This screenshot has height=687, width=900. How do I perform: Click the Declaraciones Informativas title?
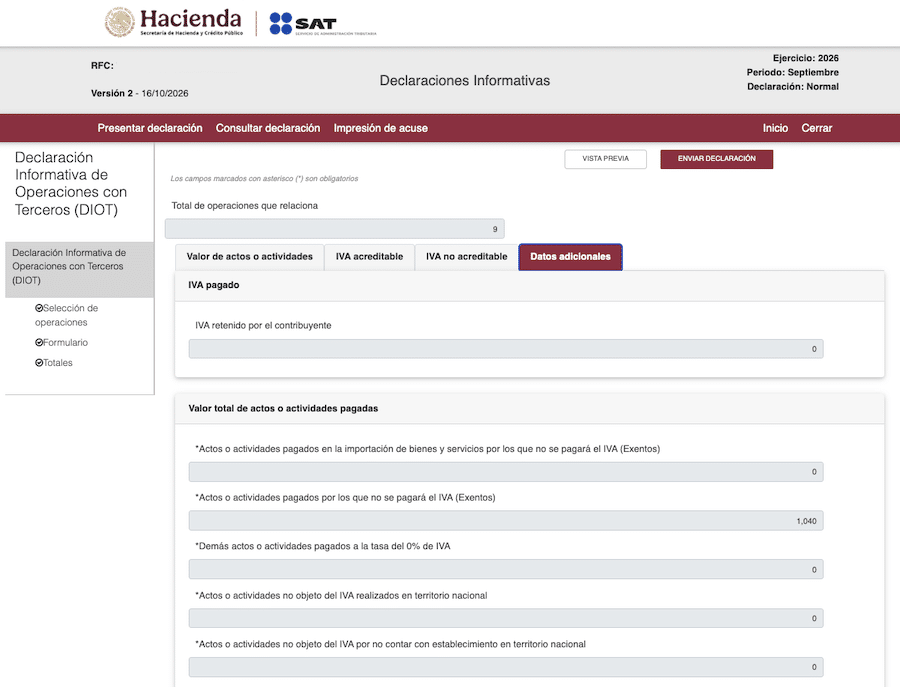click(x=465, y=80)
